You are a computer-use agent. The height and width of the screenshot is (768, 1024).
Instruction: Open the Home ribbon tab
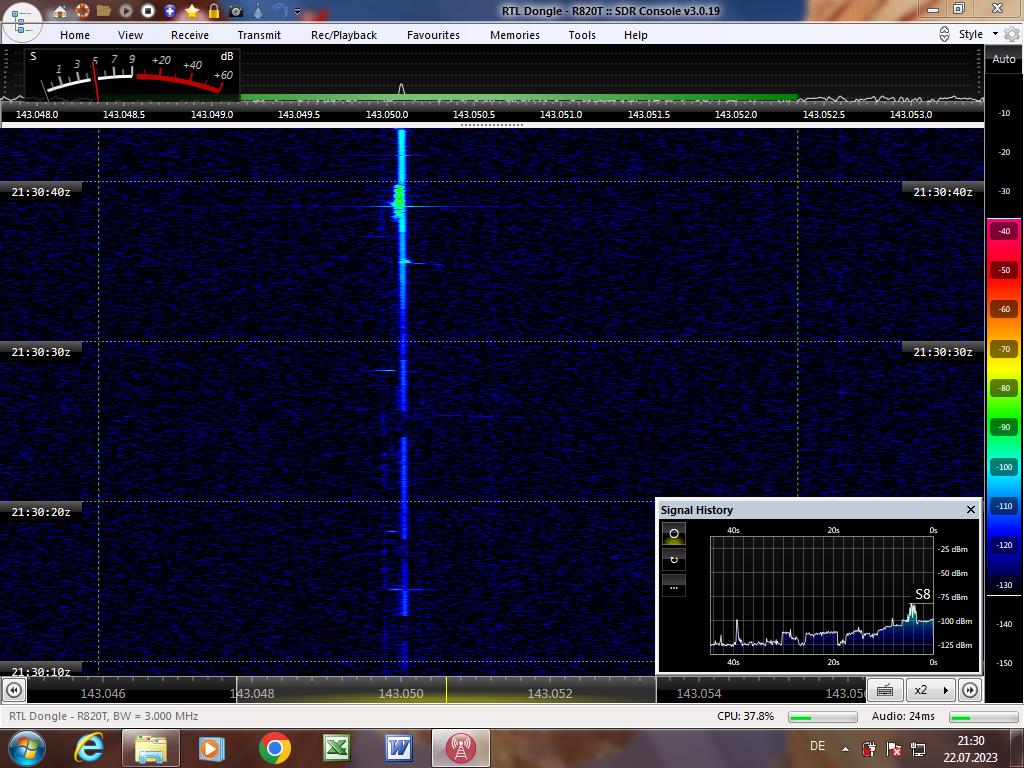[x=75, y=35]
